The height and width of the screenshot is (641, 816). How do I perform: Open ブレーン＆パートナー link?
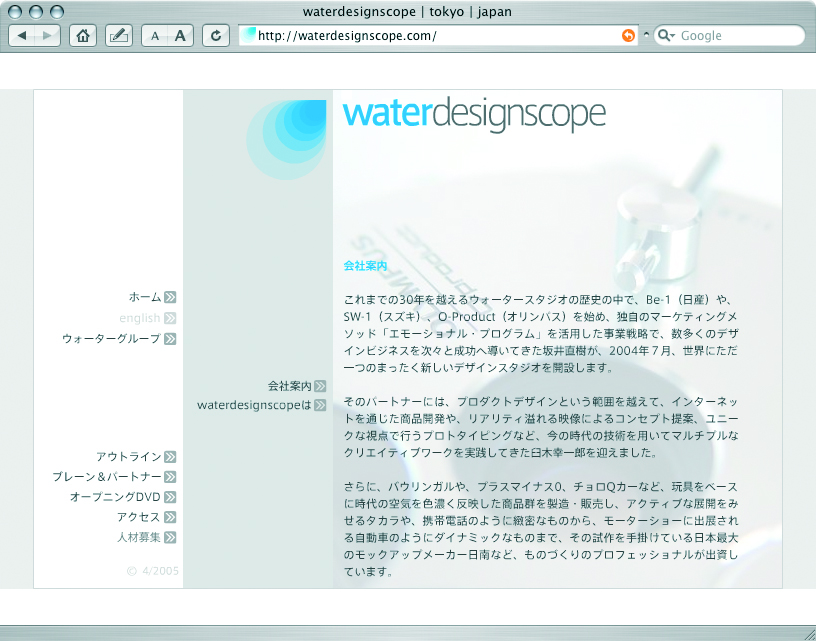107,477
